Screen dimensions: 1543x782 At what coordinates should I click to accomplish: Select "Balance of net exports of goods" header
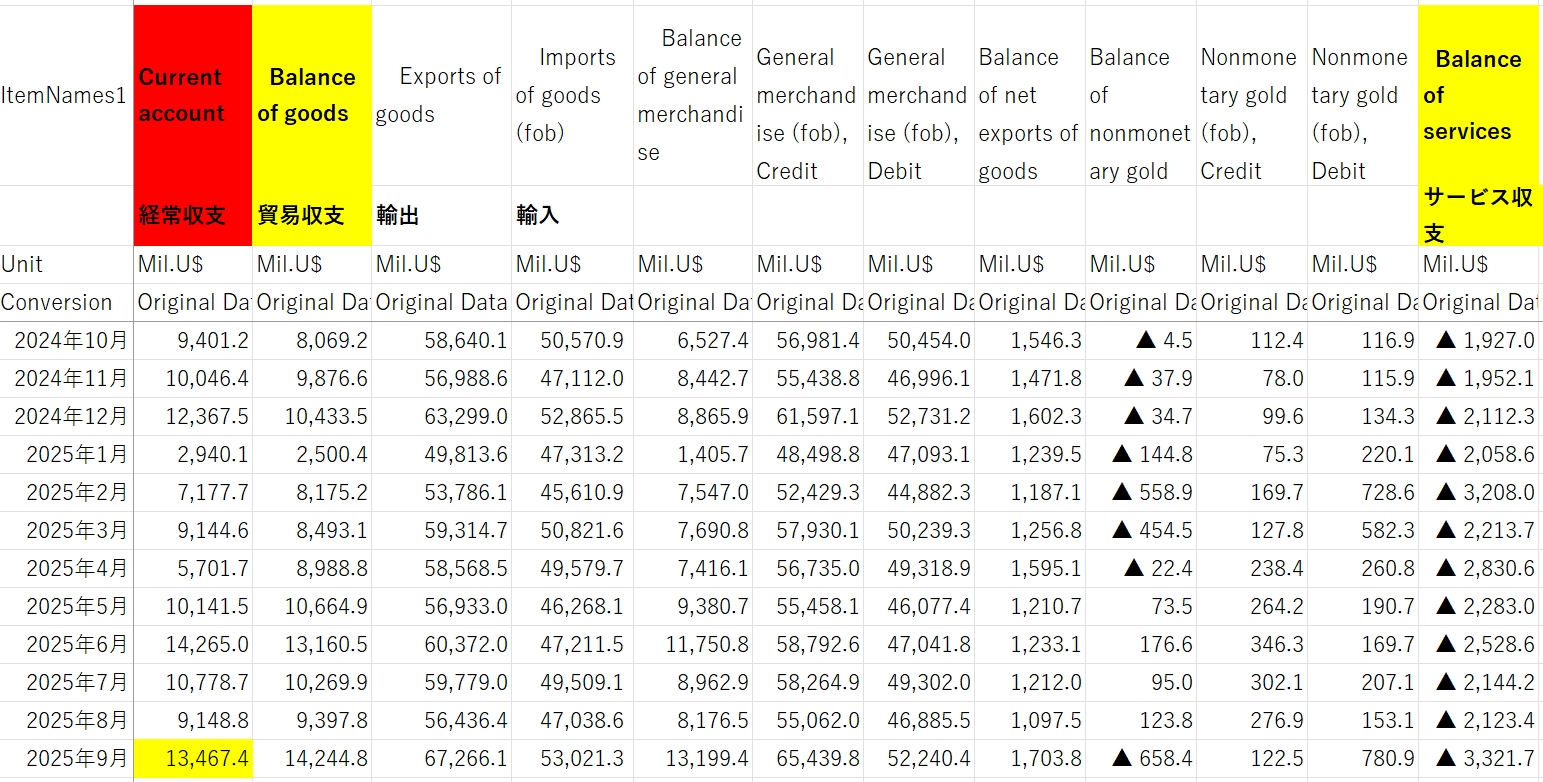[1029, 115]
